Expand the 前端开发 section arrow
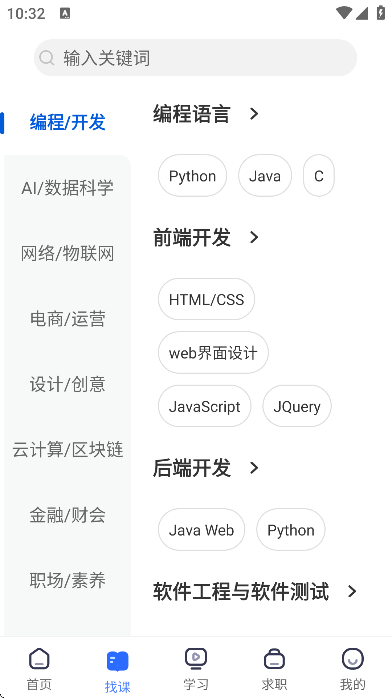The image size is (392, 698). coord(254,237)
